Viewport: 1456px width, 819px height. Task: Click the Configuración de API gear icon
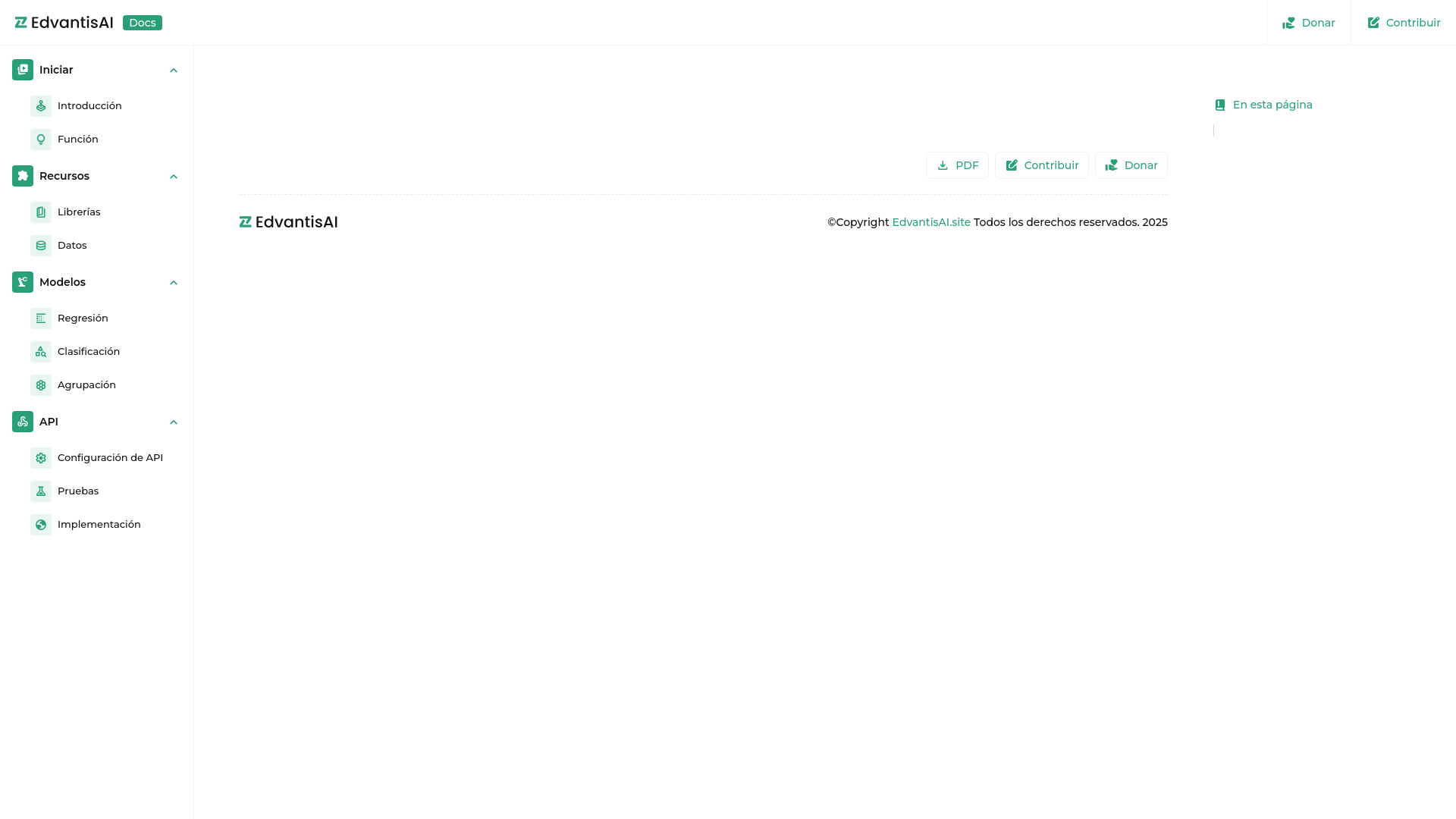point(41,458)
